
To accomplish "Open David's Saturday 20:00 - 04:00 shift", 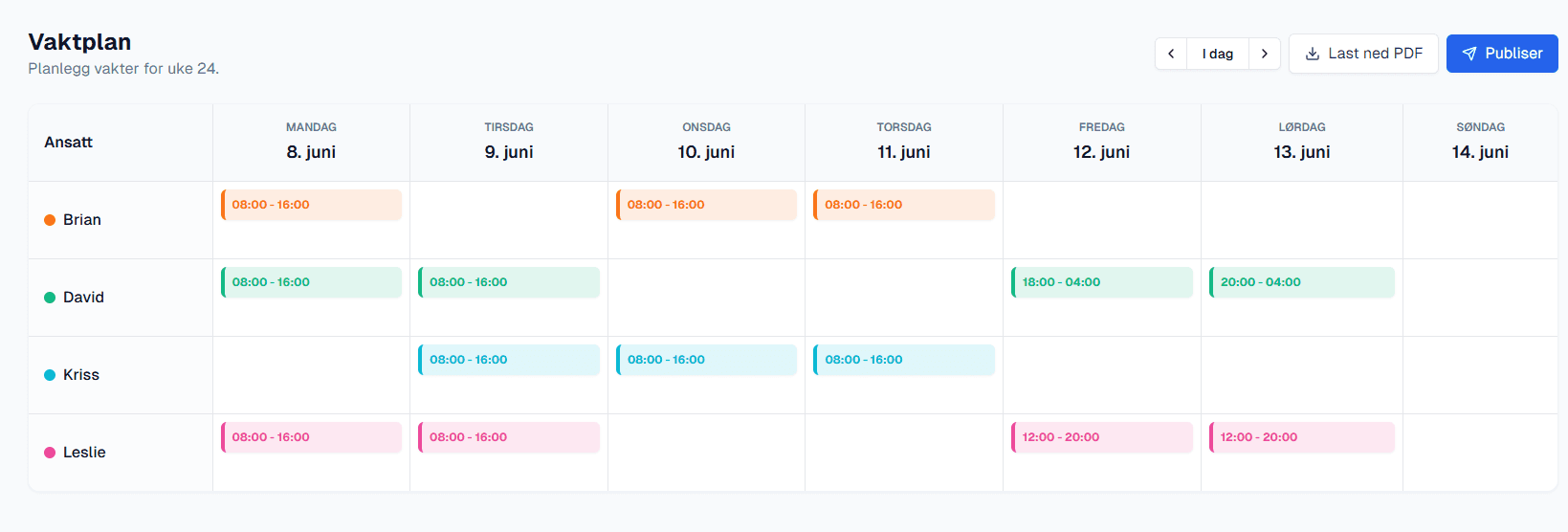I will point(1302,282).
